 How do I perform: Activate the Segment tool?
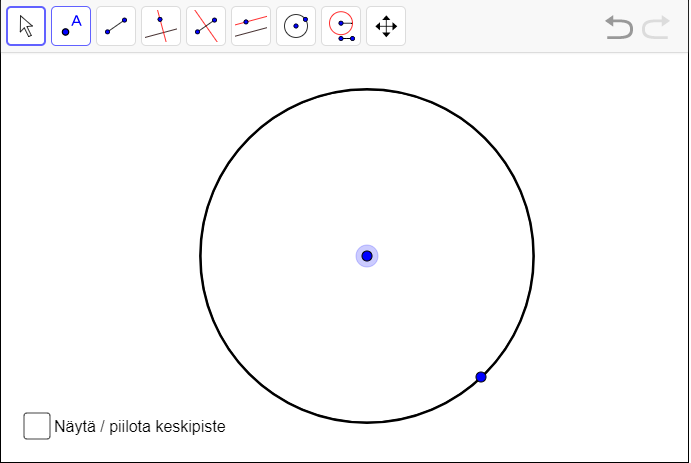click(x=116, y=26)
